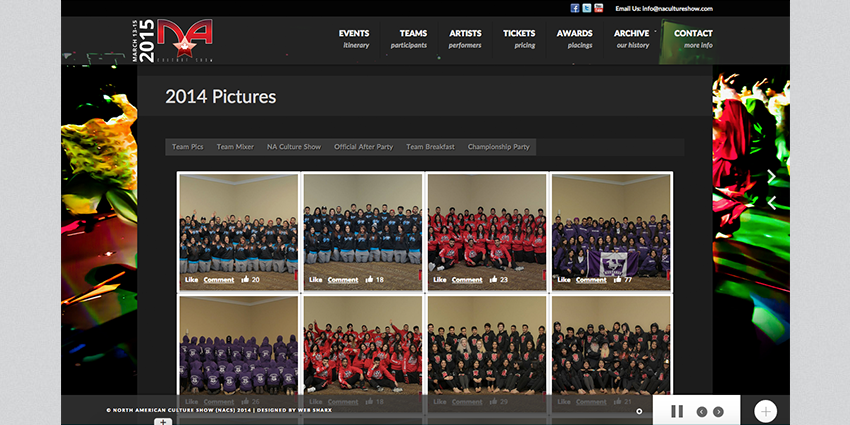This screenshot has width=850, height=425.
Task: Select the Championship Party tab
Action: pos(499,147)
